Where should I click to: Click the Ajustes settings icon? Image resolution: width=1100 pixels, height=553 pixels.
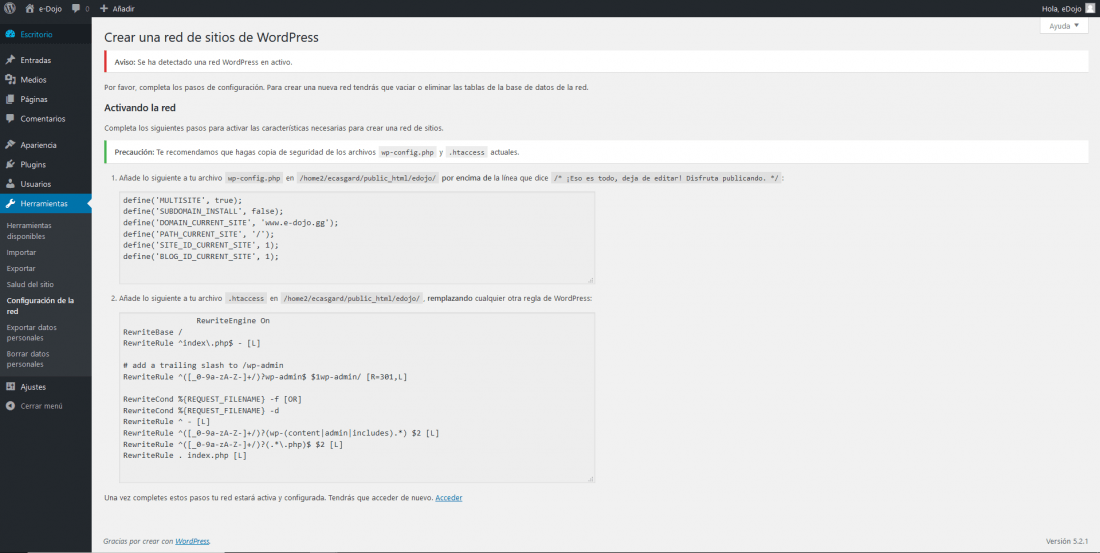click(x=10, y=387)
